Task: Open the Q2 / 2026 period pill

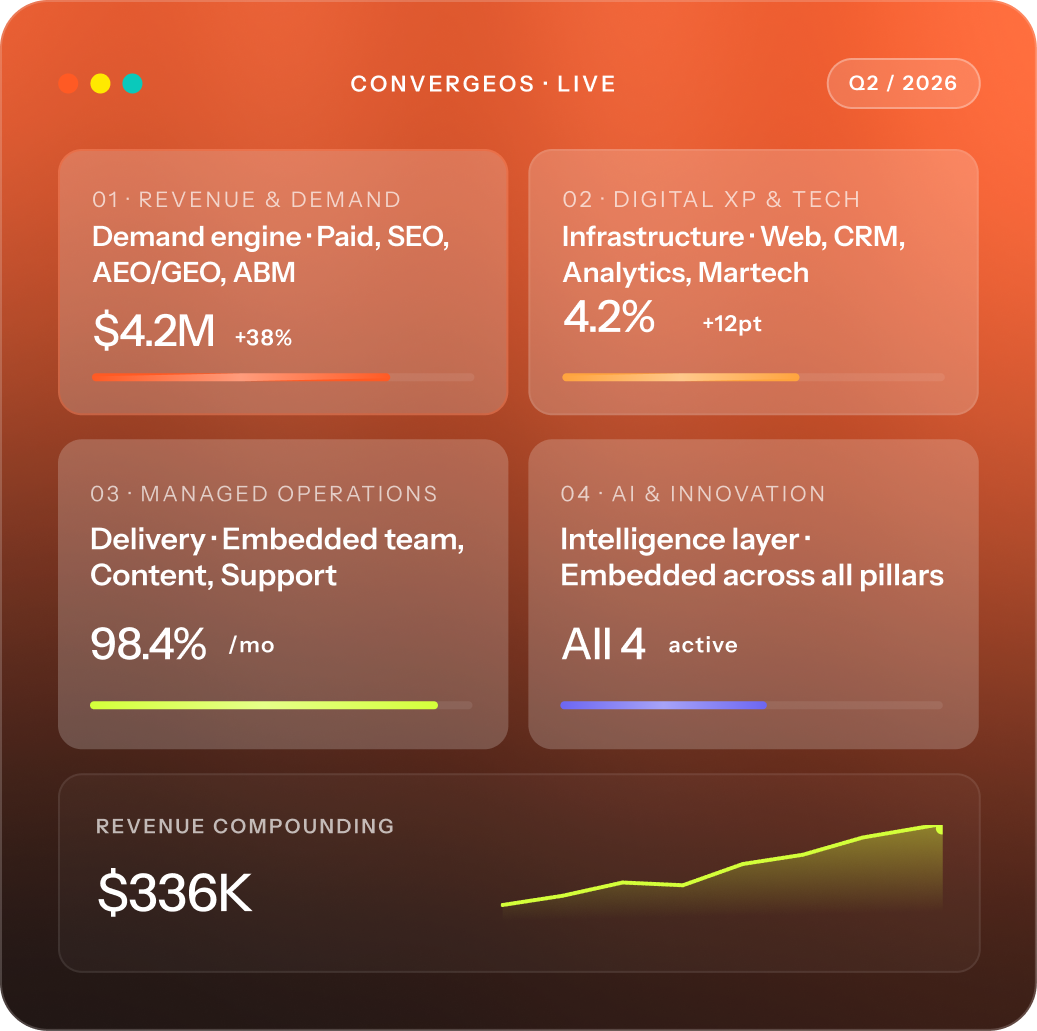Action: [x=903, y=83]
